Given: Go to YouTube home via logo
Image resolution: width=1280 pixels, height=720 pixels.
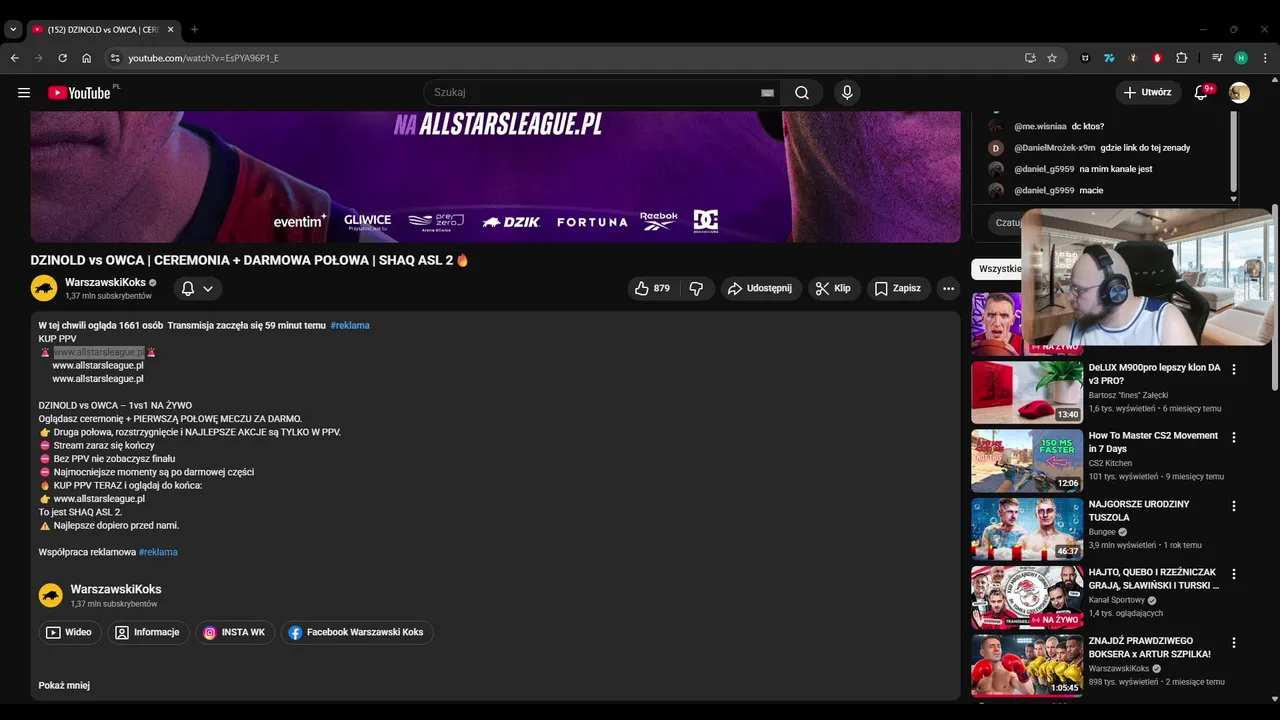Looking at the screenshot, I should pyautogui.click(x=79, y=93).
